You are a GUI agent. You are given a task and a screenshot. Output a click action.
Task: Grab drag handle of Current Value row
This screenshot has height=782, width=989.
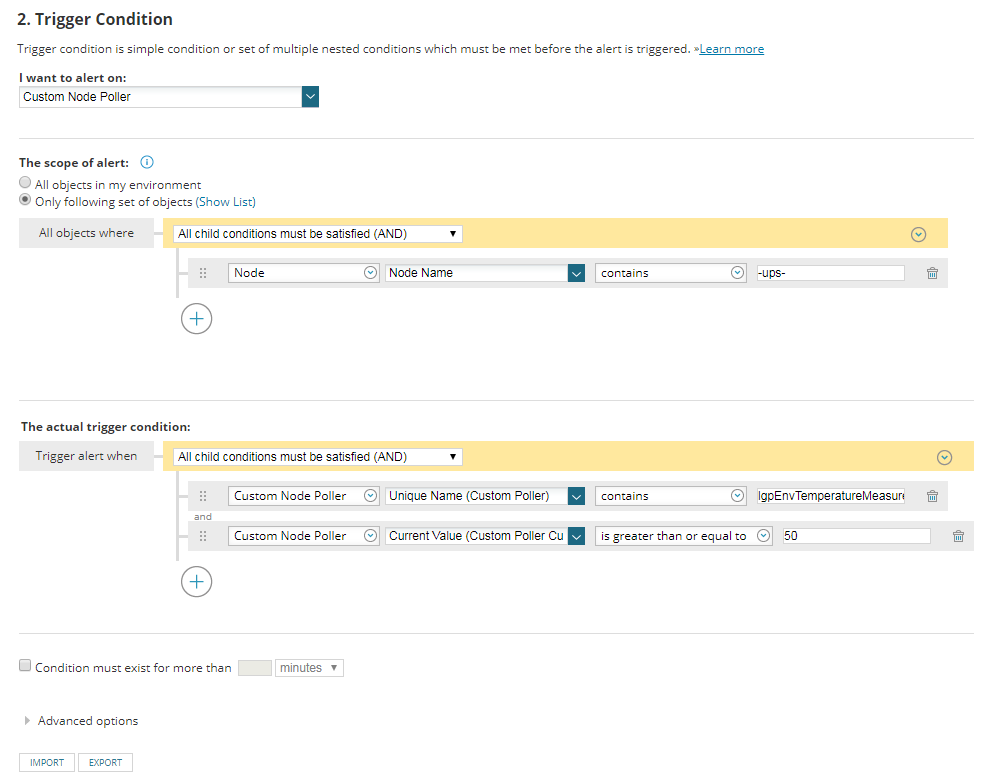coord(203,536)
